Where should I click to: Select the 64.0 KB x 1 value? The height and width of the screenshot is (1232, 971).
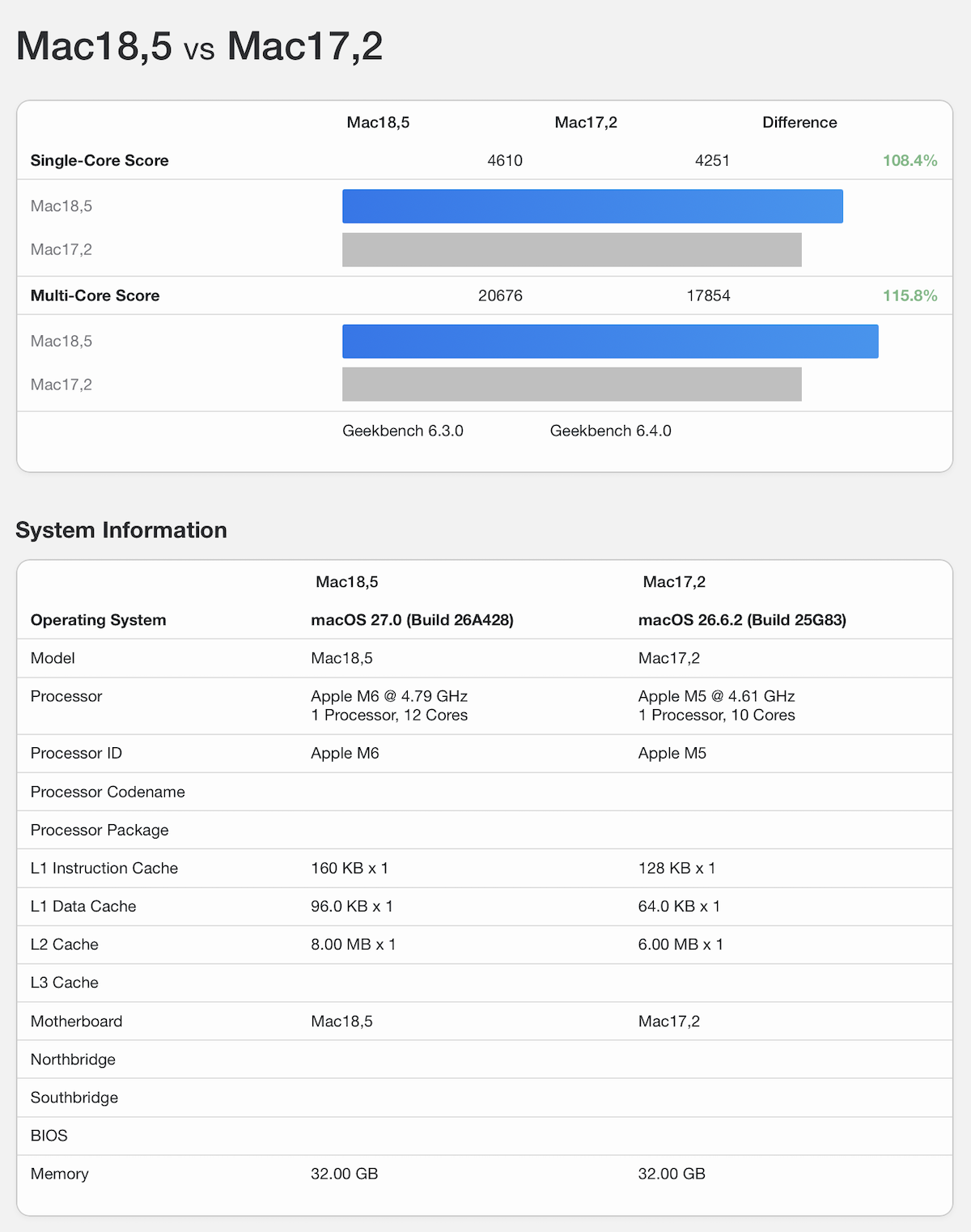679,906
